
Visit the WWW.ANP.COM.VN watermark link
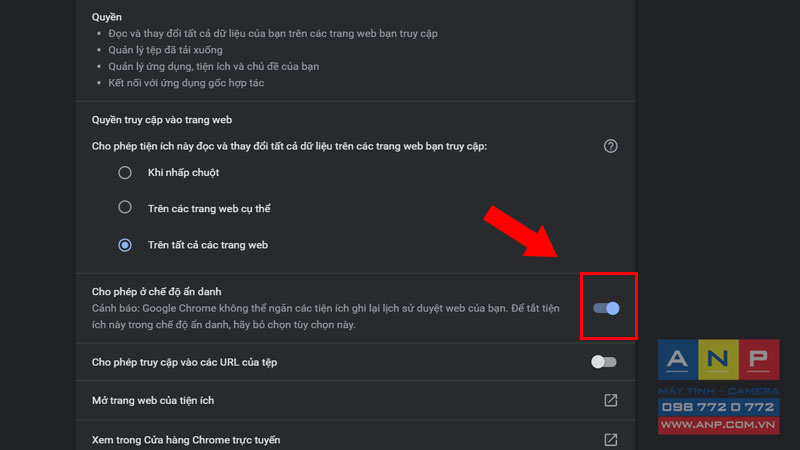click(718, 425)
